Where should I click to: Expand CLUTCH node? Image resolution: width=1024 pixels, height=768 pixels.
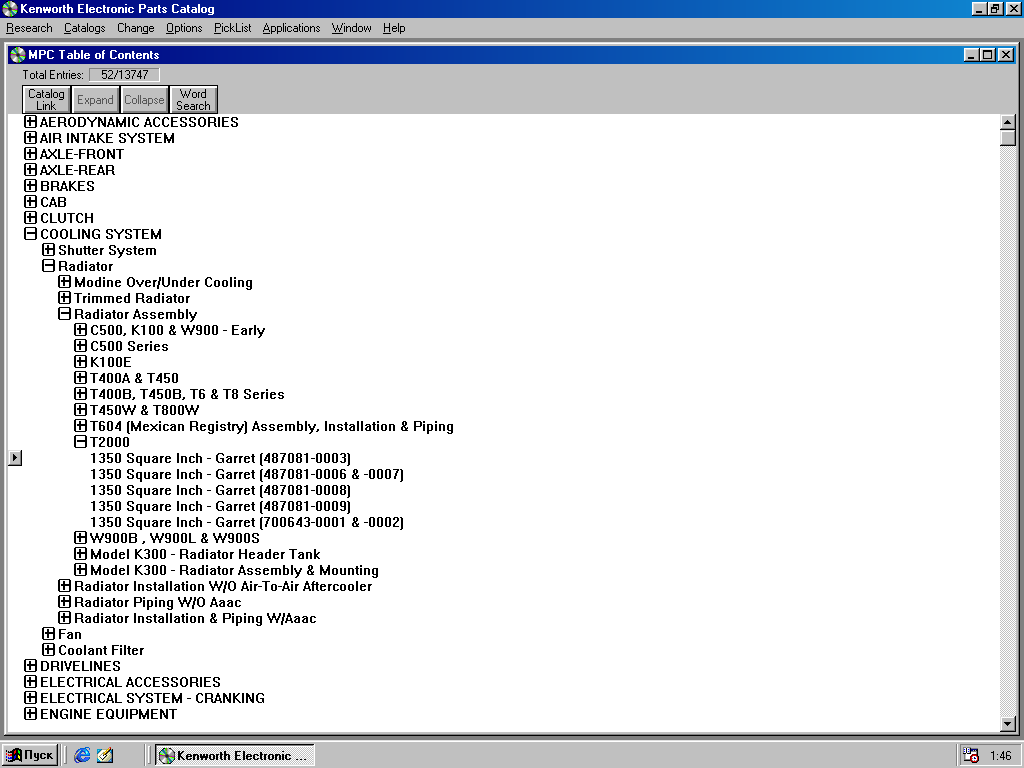pos(30,217)
